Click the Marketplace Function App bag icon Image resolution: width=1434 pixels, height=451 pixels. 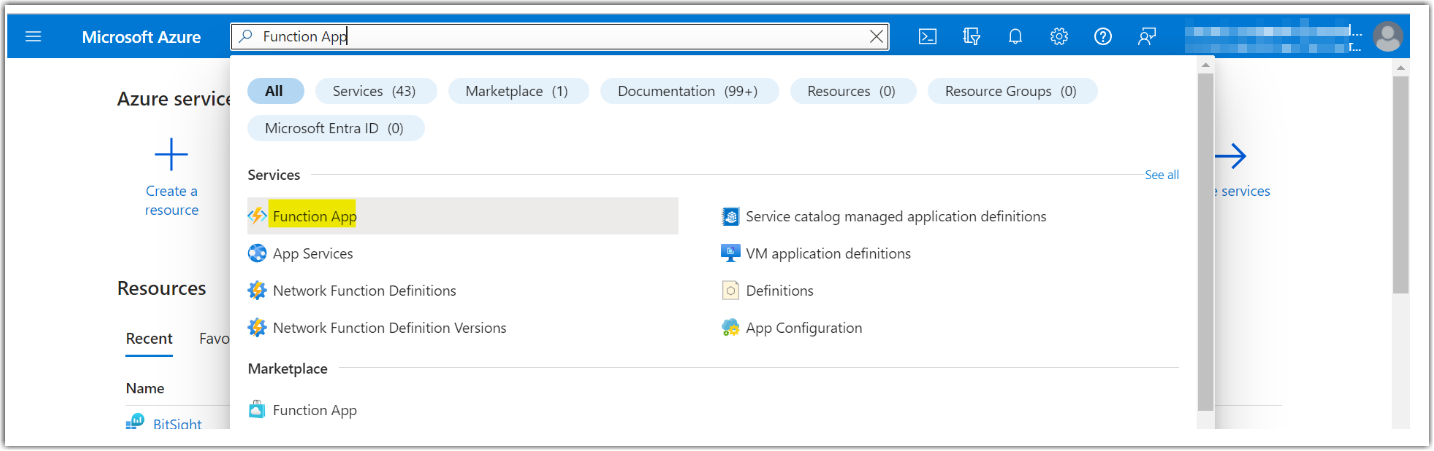tap(257, 410)
